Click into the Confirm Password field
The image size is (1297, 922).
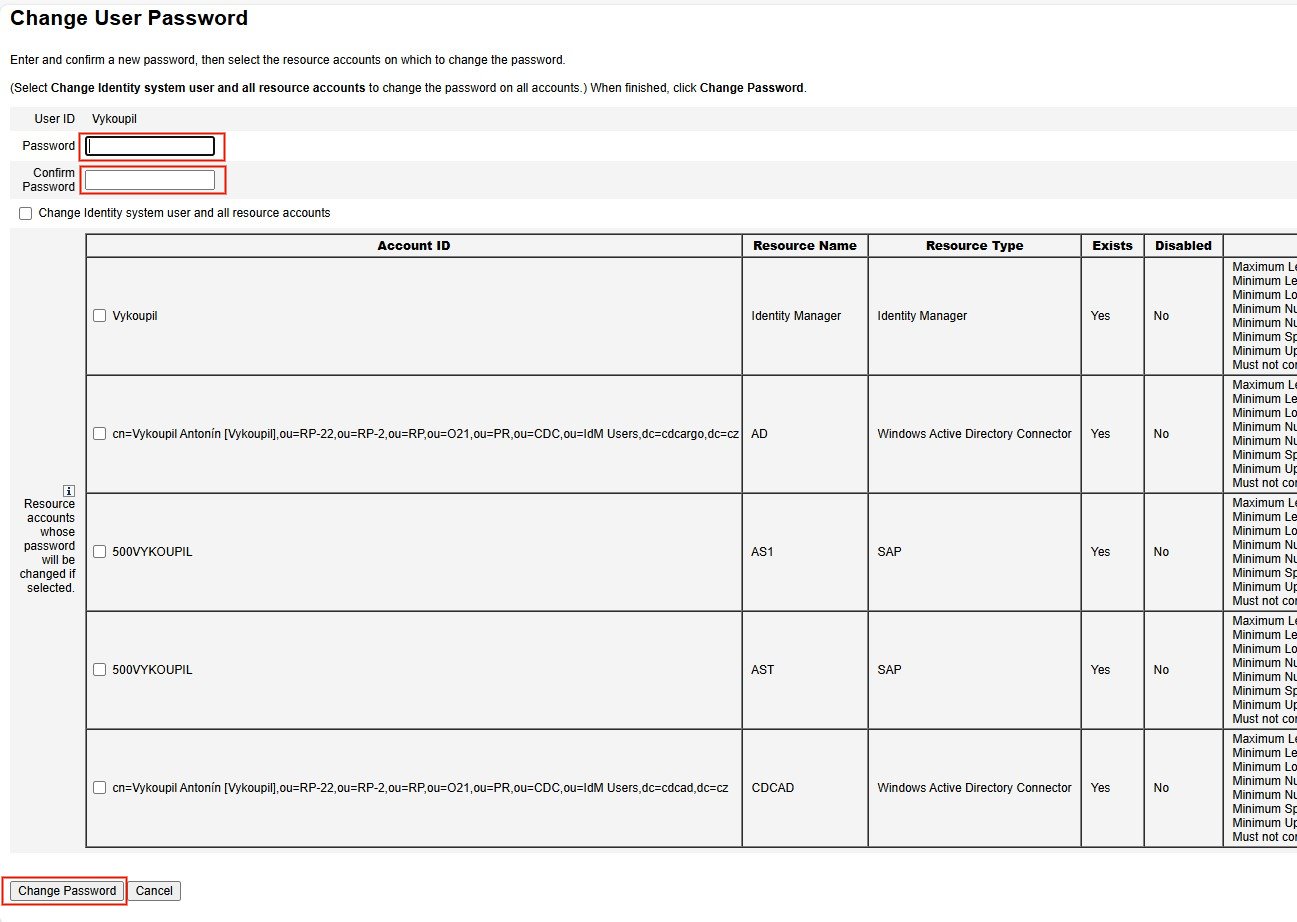(x=150, y=180)
